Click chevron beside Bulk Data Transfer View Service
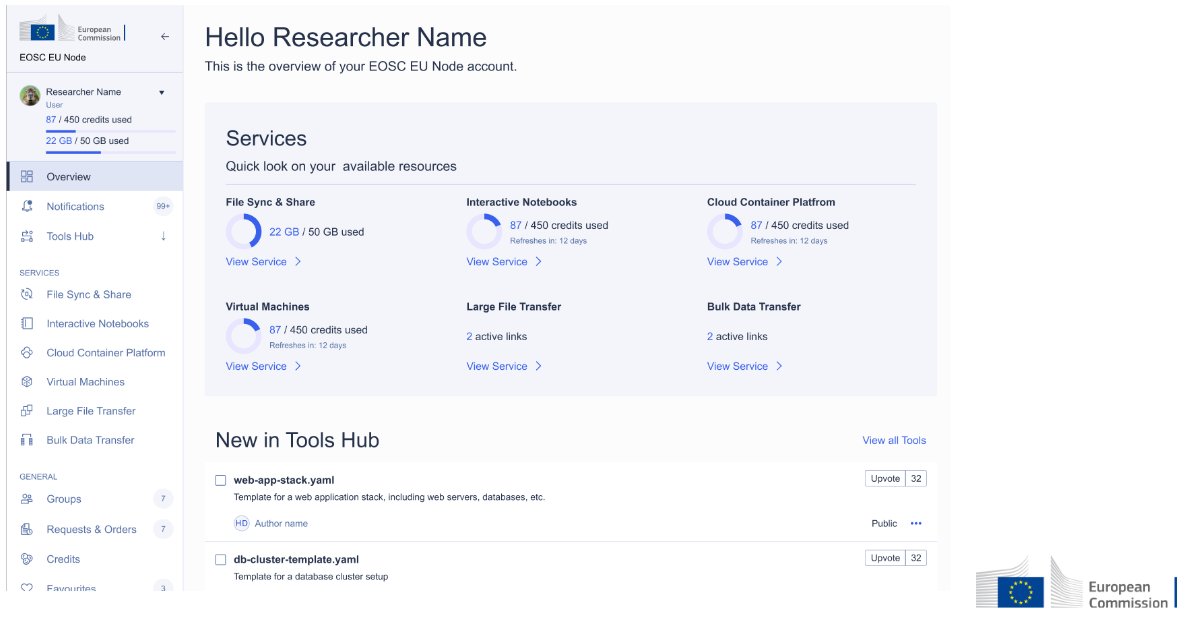This screenshot has height=633, width=1197. click(x=779, y=366)
